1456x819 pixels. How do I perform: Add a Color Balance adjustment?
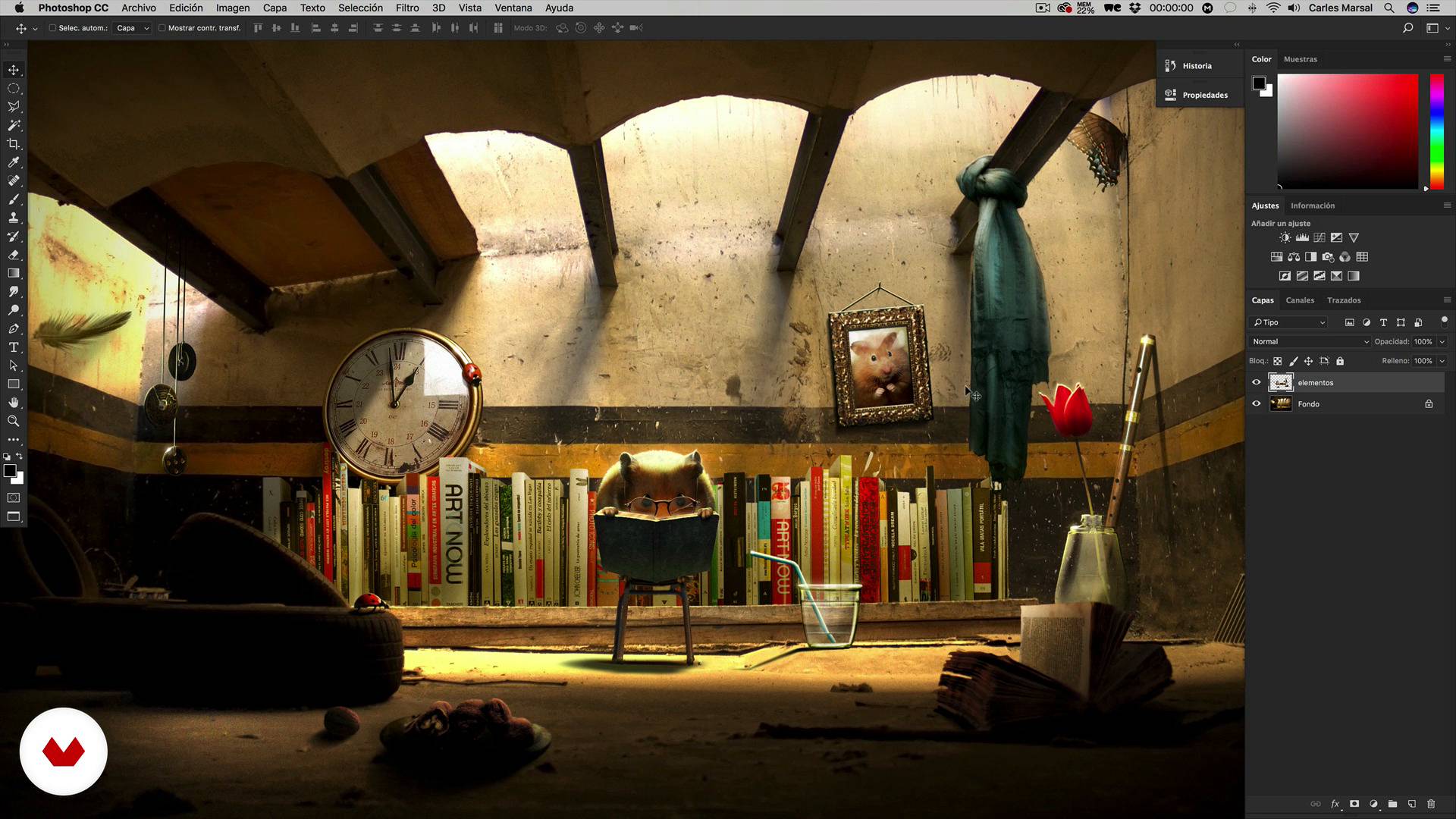(1294, 257)
